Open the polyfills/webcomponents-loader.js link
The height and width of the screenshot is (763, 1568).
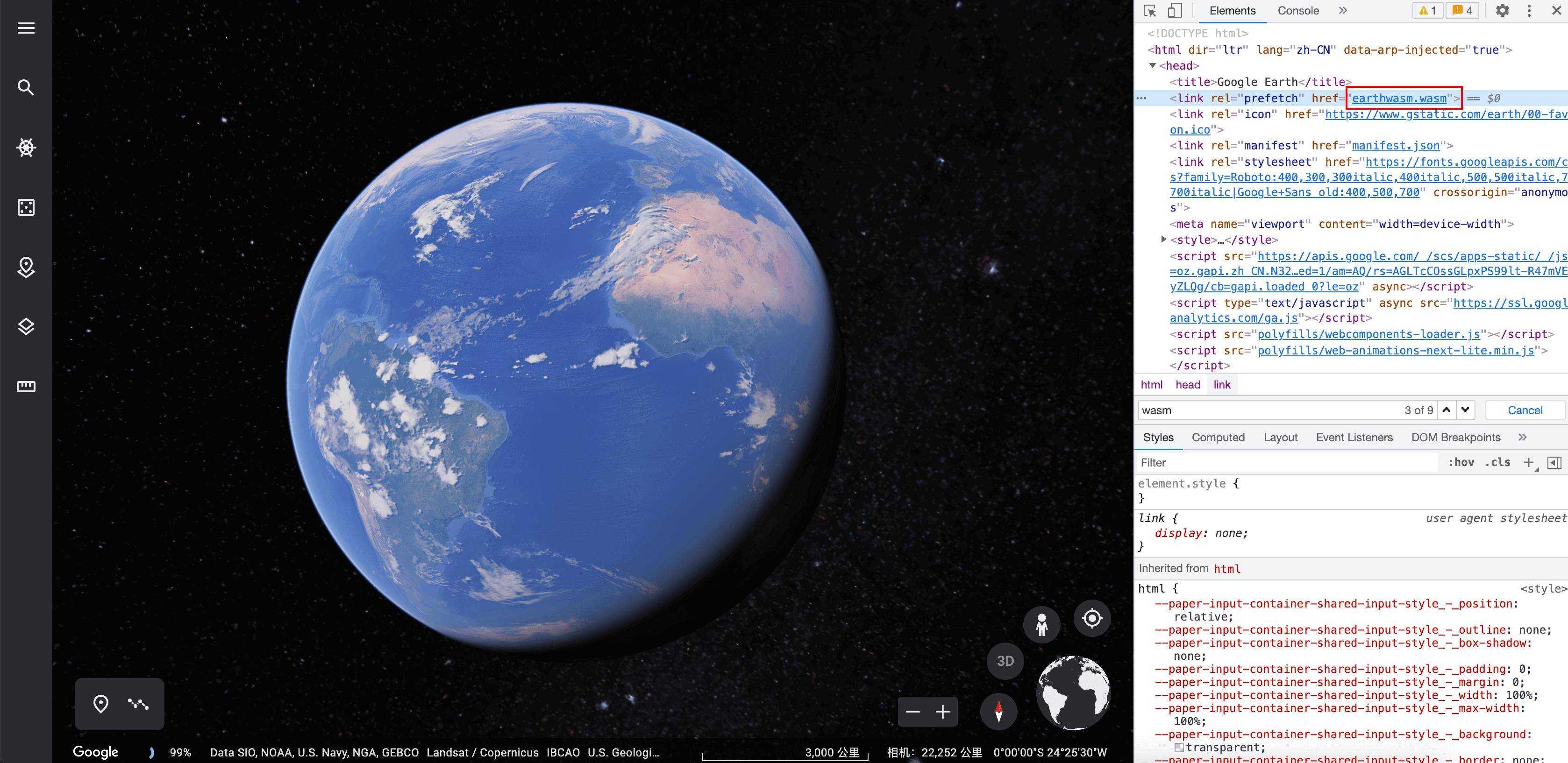tap(1368, 335)
